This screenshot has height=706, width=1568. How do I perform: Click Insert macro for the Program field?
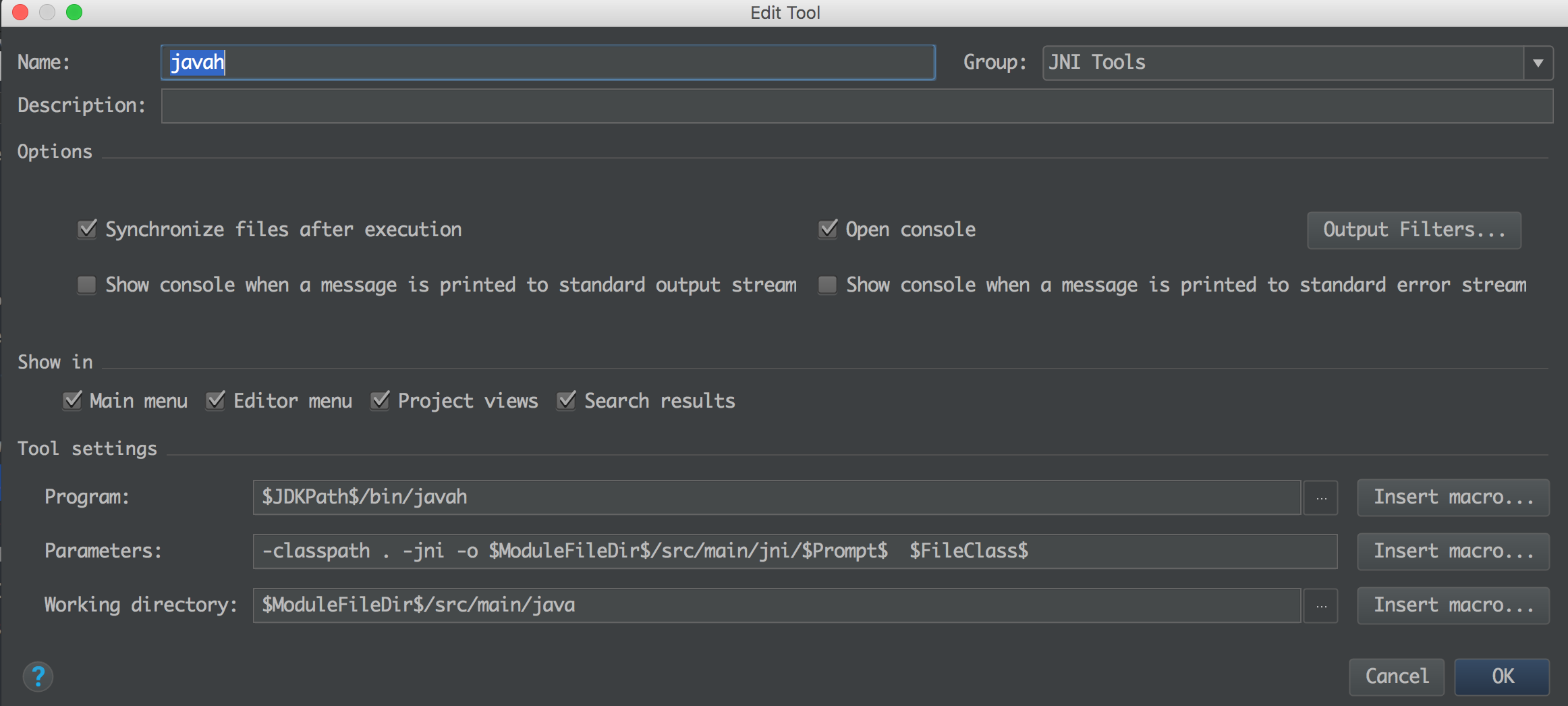click(1453, 497)
